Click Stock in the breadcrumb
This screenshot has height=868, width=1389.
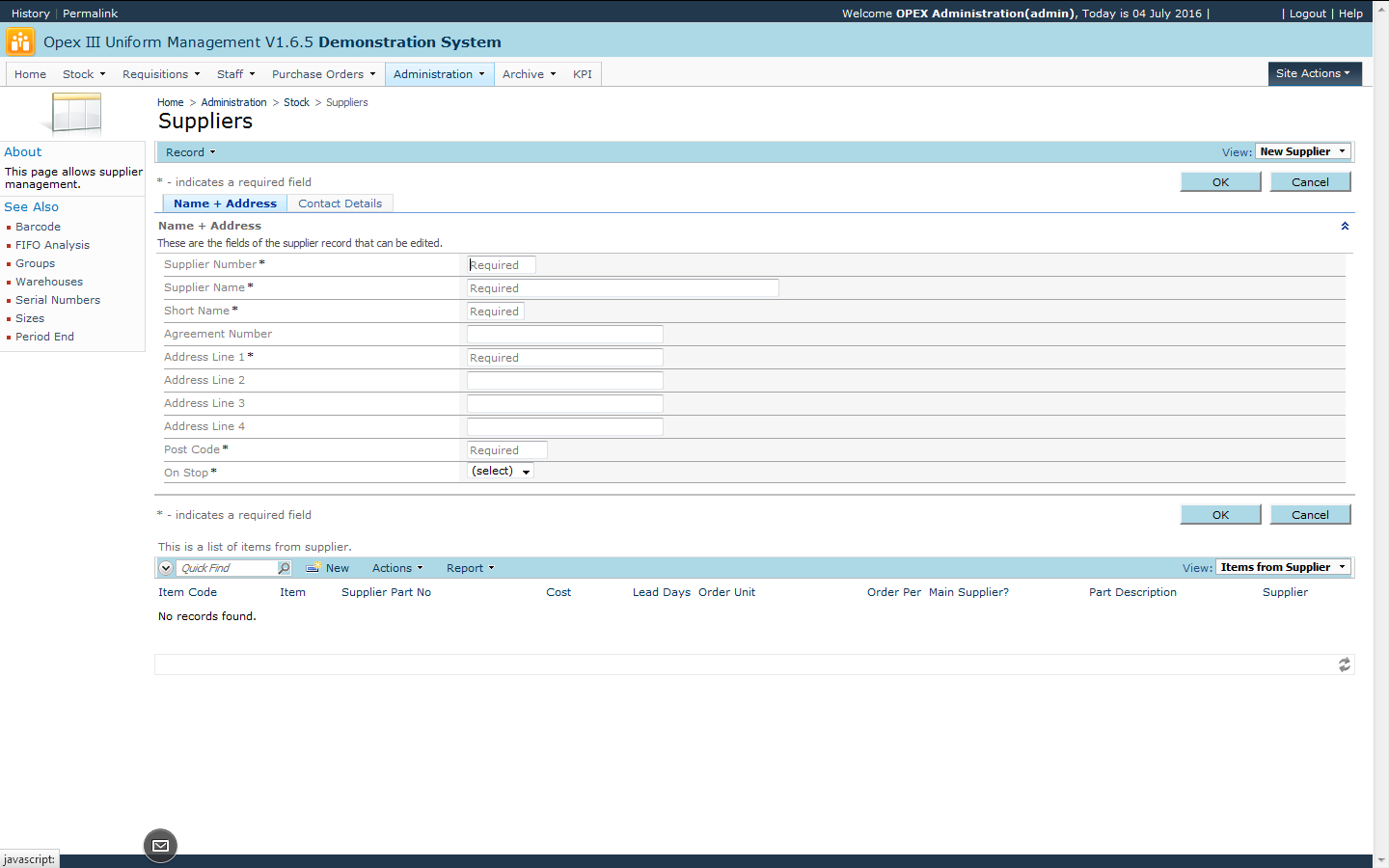click(x=296, y=102)
